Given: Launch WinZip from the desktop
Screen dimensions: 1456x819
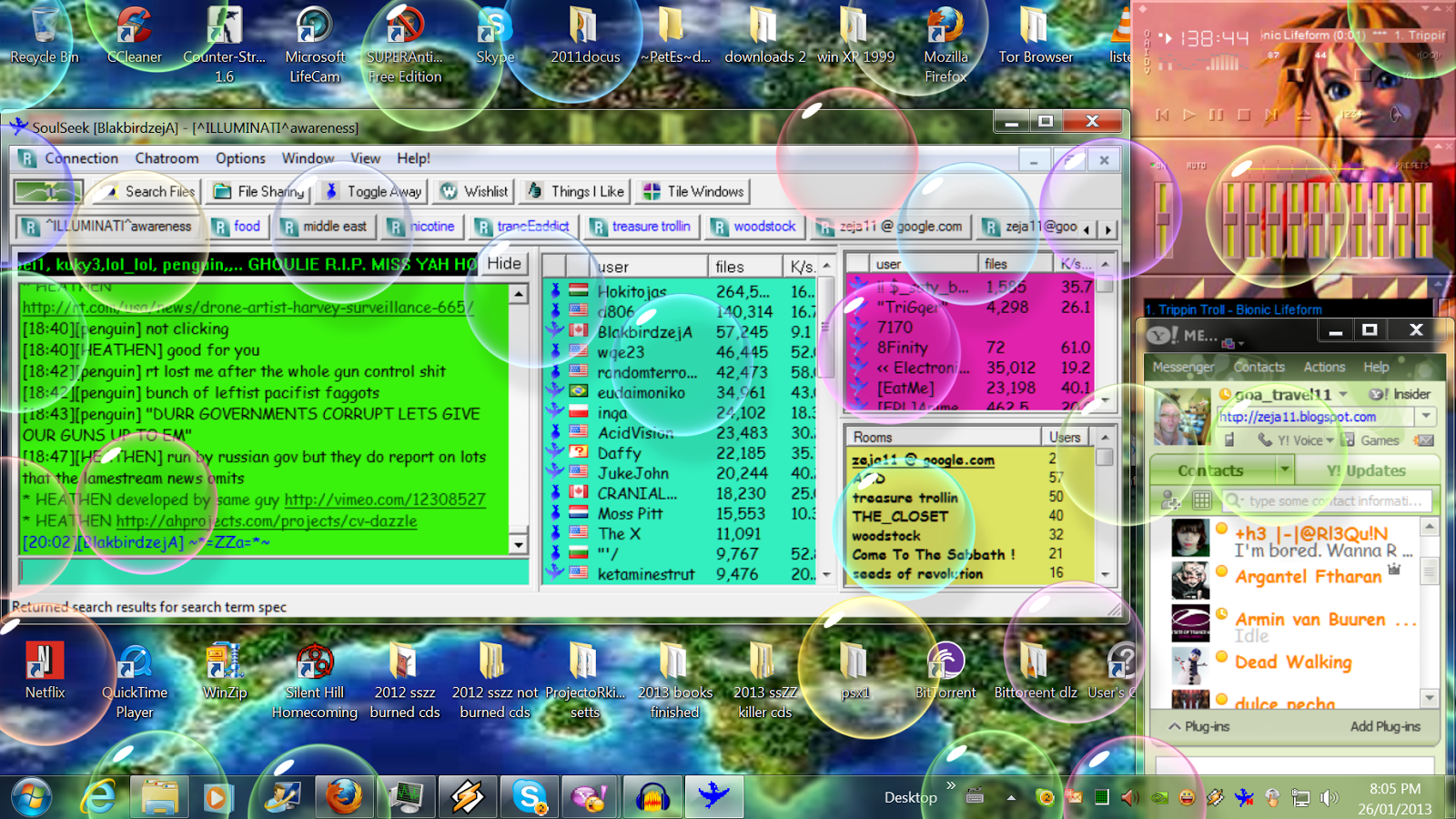Looking at the screenshot, I should [225, 671].
